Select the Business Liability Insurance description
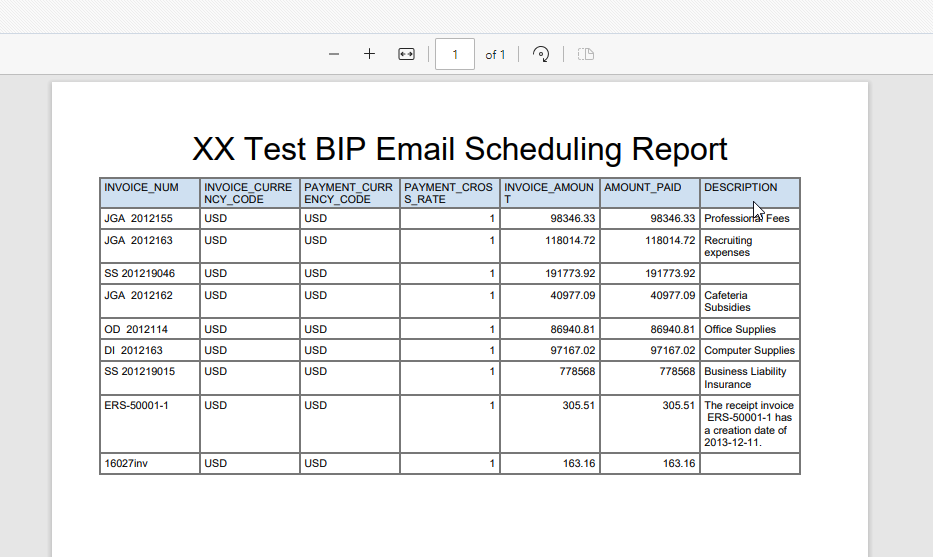The height and width of the screenshot is (557, 933). [x=746, y=378]
